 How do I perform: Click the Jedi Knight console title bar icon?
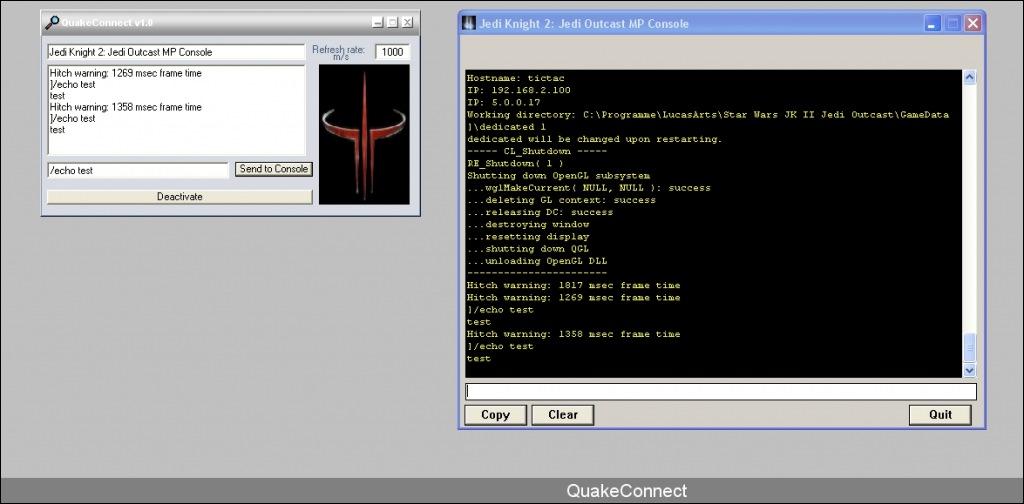[468, 23]
